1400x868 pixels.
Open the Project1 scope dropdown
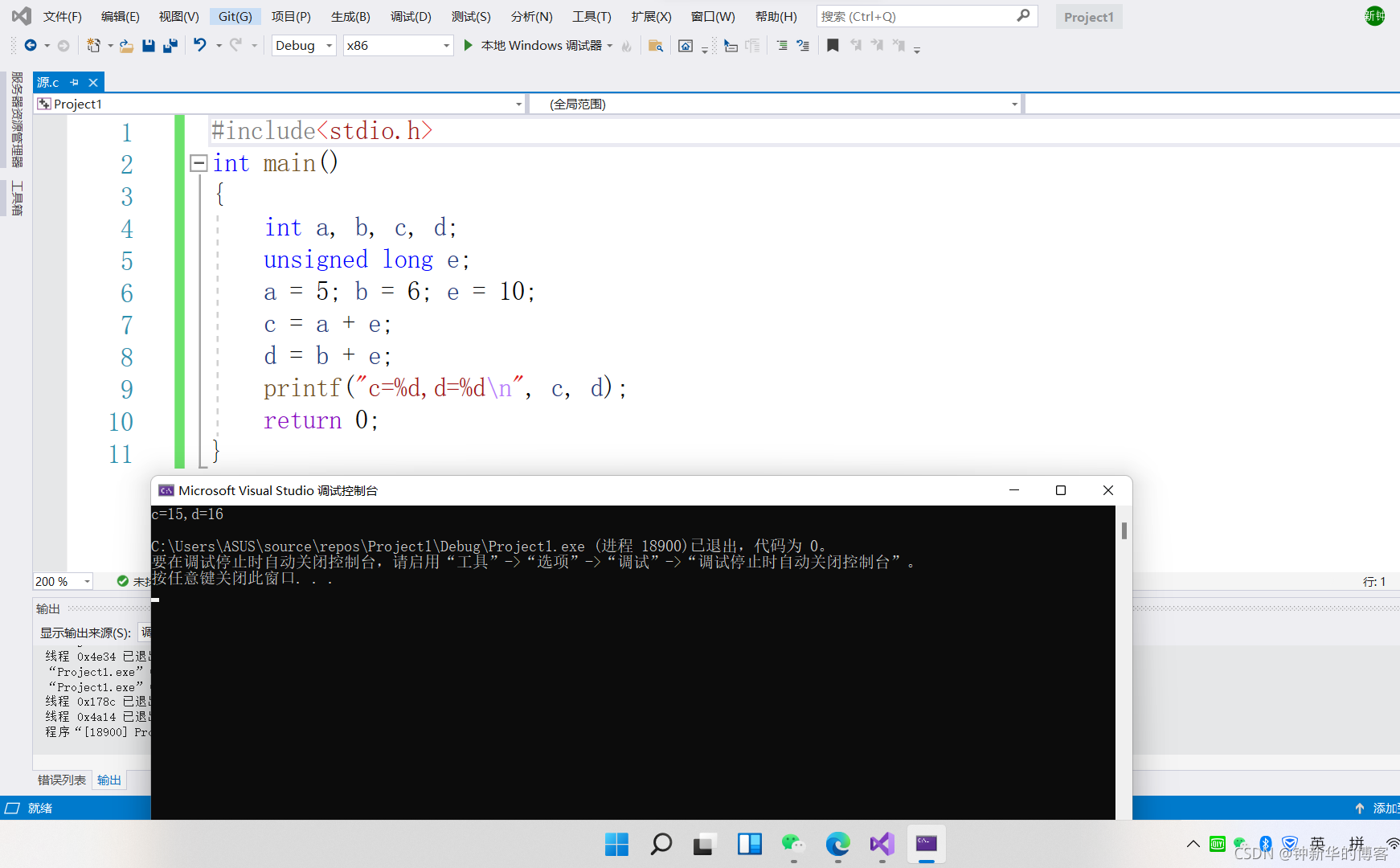tap(280, 104)
